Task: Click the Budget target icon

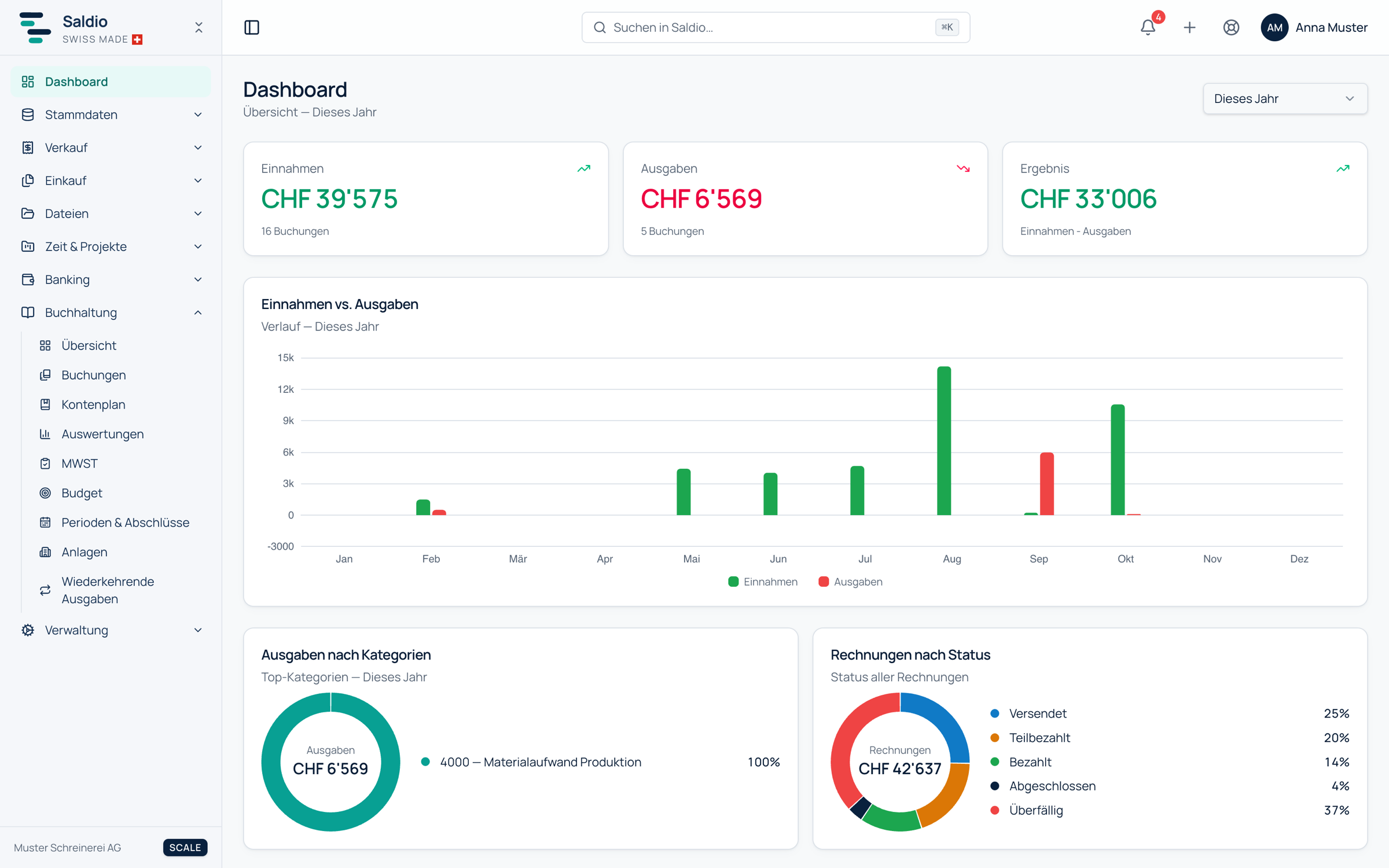Action: tap(45, 493)
